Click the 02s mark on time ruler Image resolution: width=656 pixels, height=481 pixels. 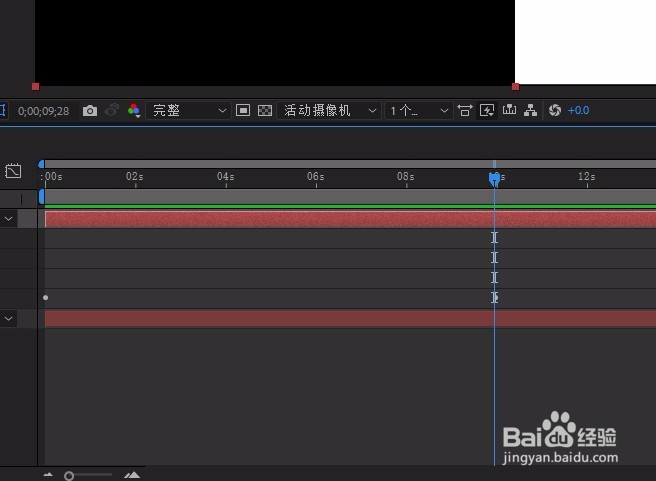point(135,177)
